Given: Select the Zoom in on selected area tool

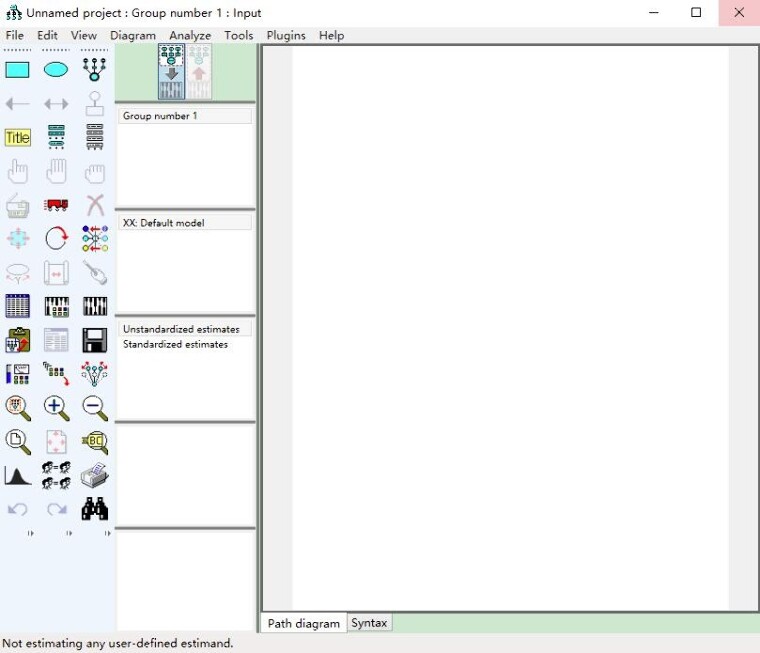Looking at the screenshot, I should tap(18, 408).
